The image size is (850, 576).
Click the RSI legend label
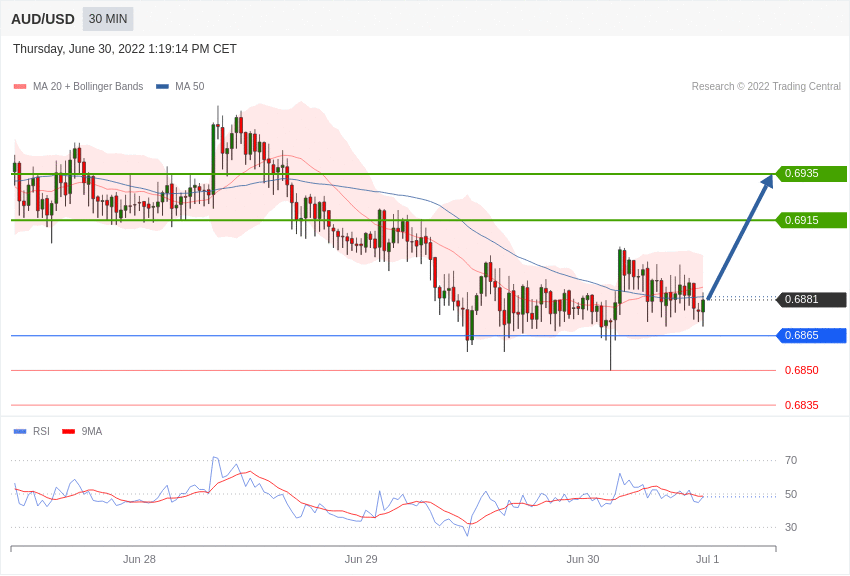tap(41, 431)
